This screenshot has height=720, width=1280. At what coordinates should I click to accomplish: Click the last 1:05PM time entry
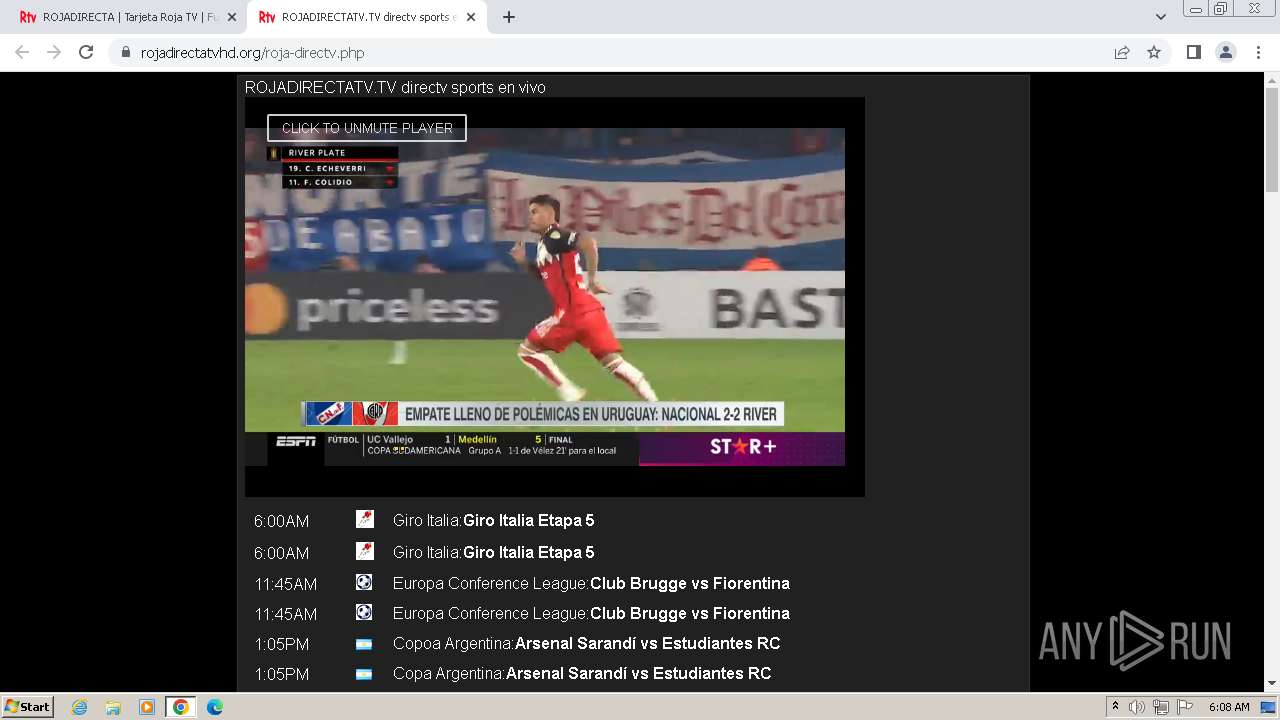[x=282, y=674]
